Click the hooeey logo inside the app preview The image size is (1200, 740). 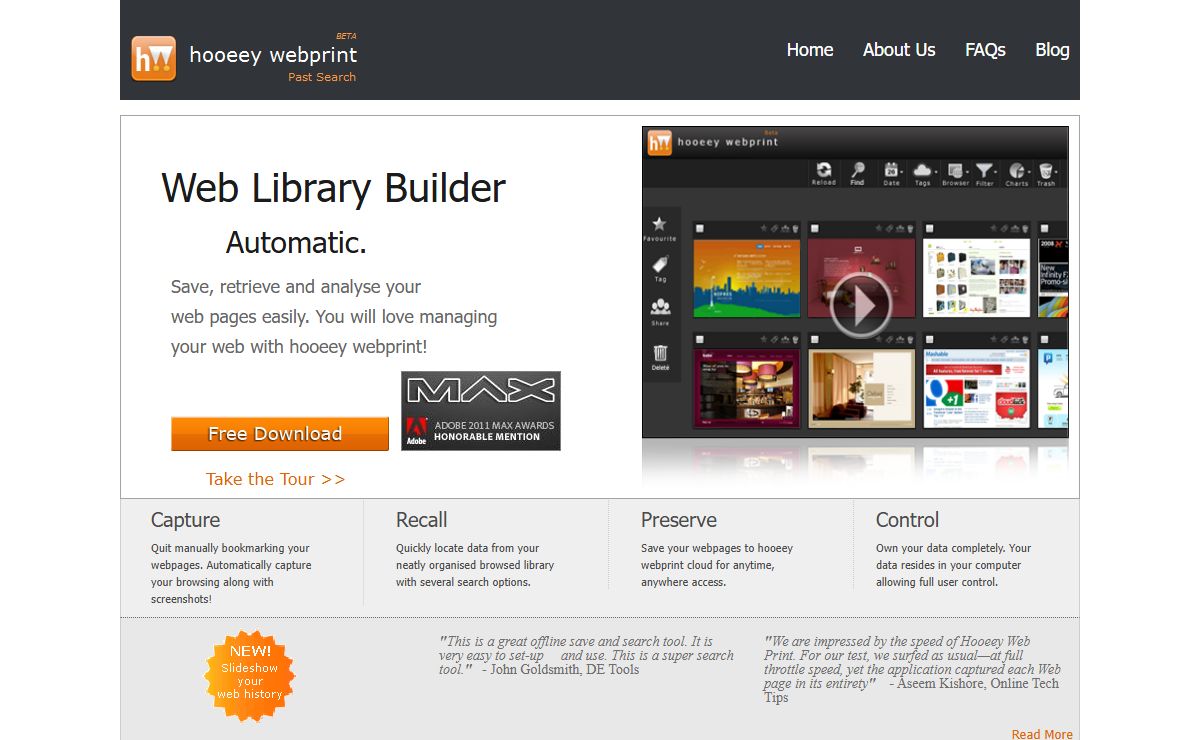(x=659, y=142)
